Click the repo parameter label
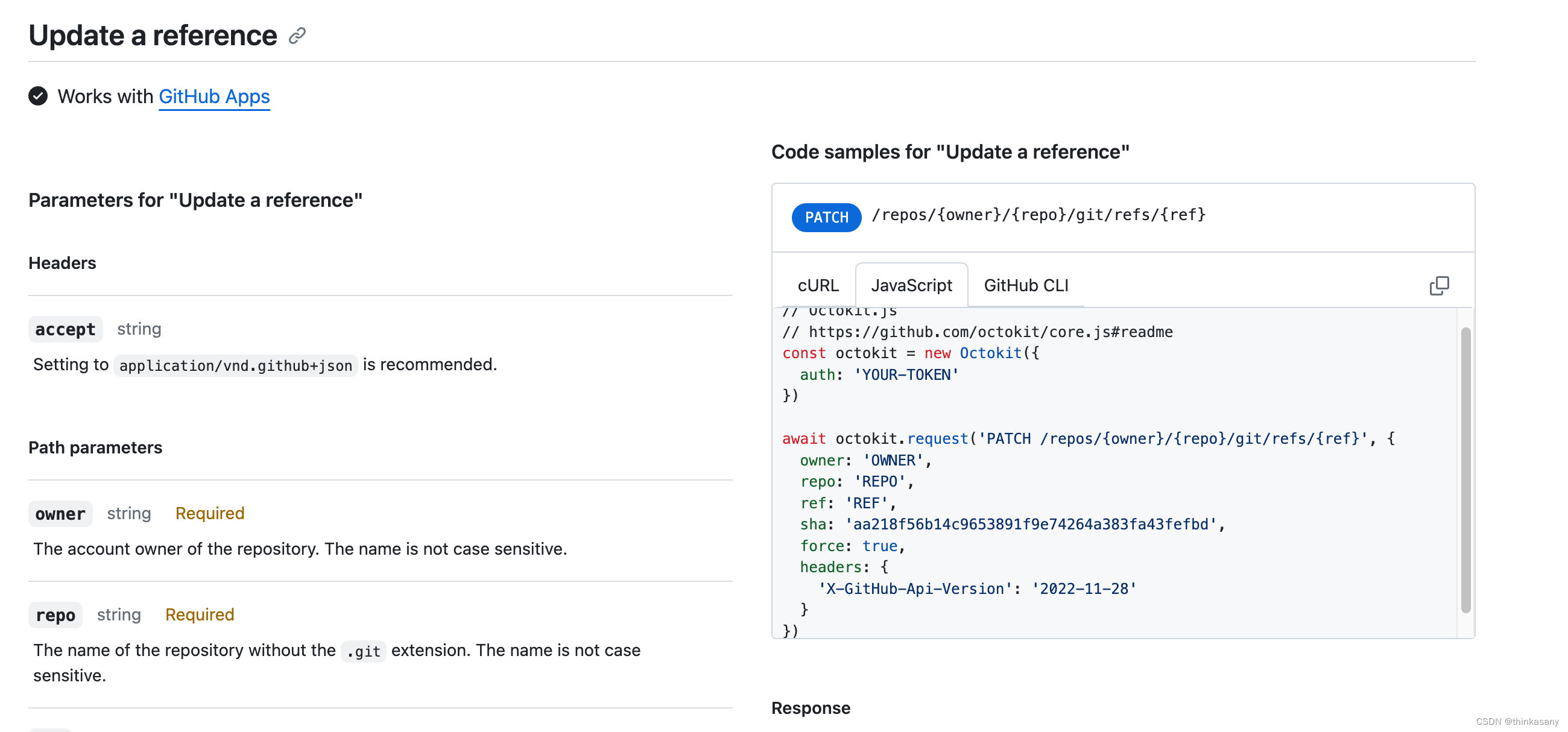This screenshot has height=732, width=1568. click(x=55, y=614)
